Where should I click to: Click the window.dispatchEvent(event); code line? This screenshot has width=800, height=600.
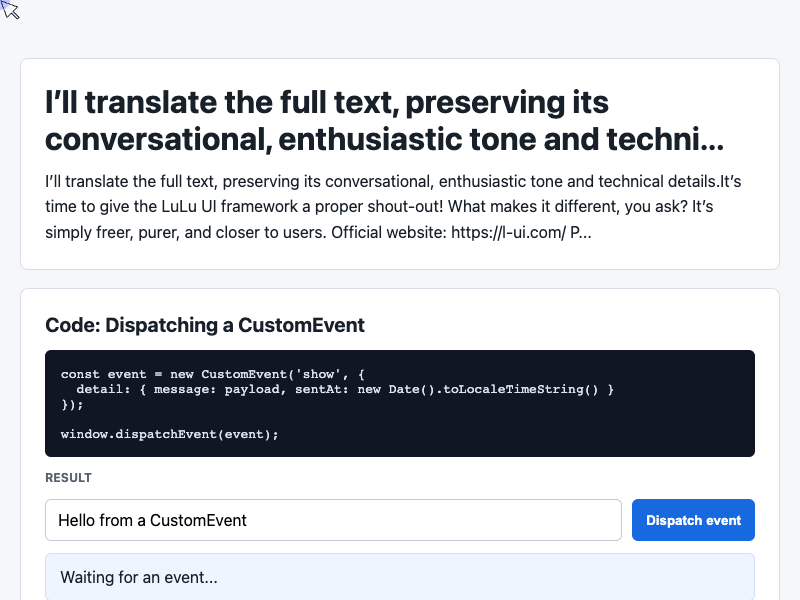(169, 434)
